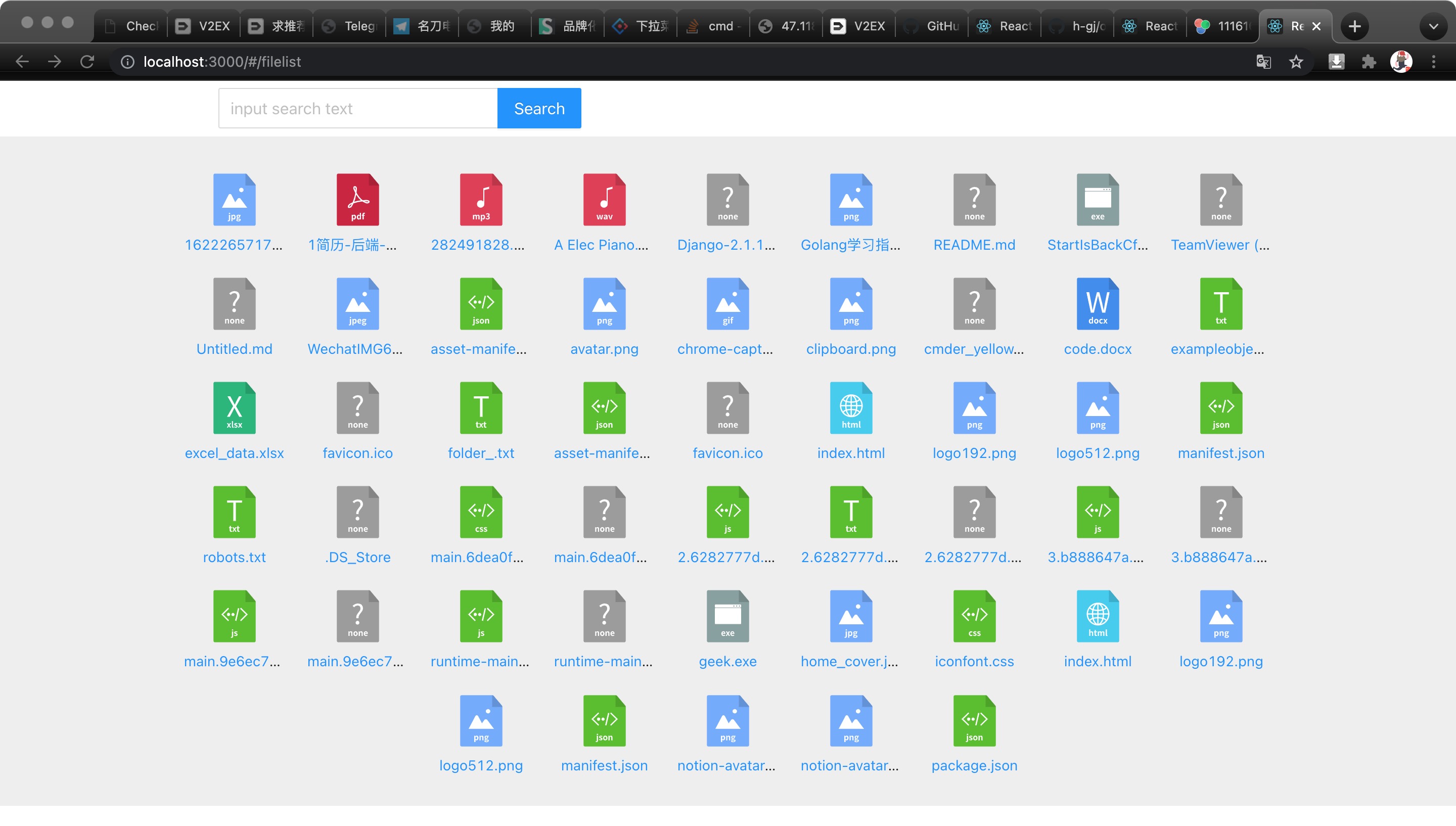Open the Chrome three-dot menu
The image size is (1456, 826).
[1434, 61]
